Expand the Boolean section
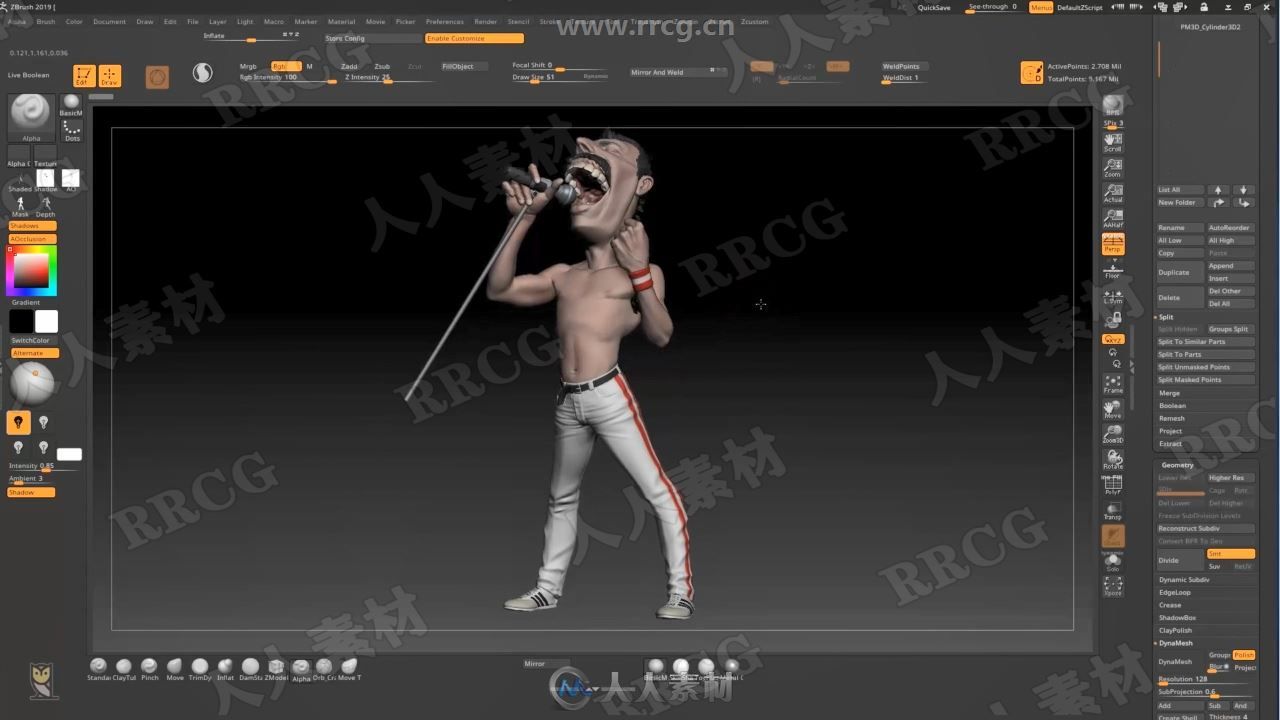 pyautogui.click(x=1172, y=406)
